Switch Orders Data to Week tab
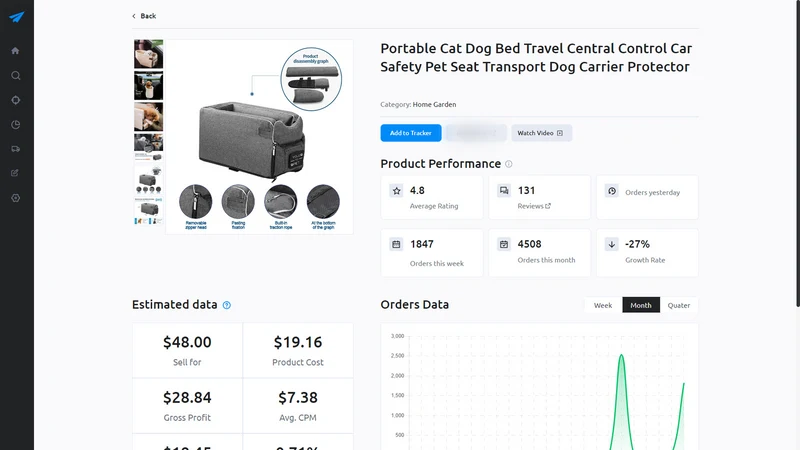Image resolution: width=800 pixels, height=450 pixels. click(x=603, y=305)
